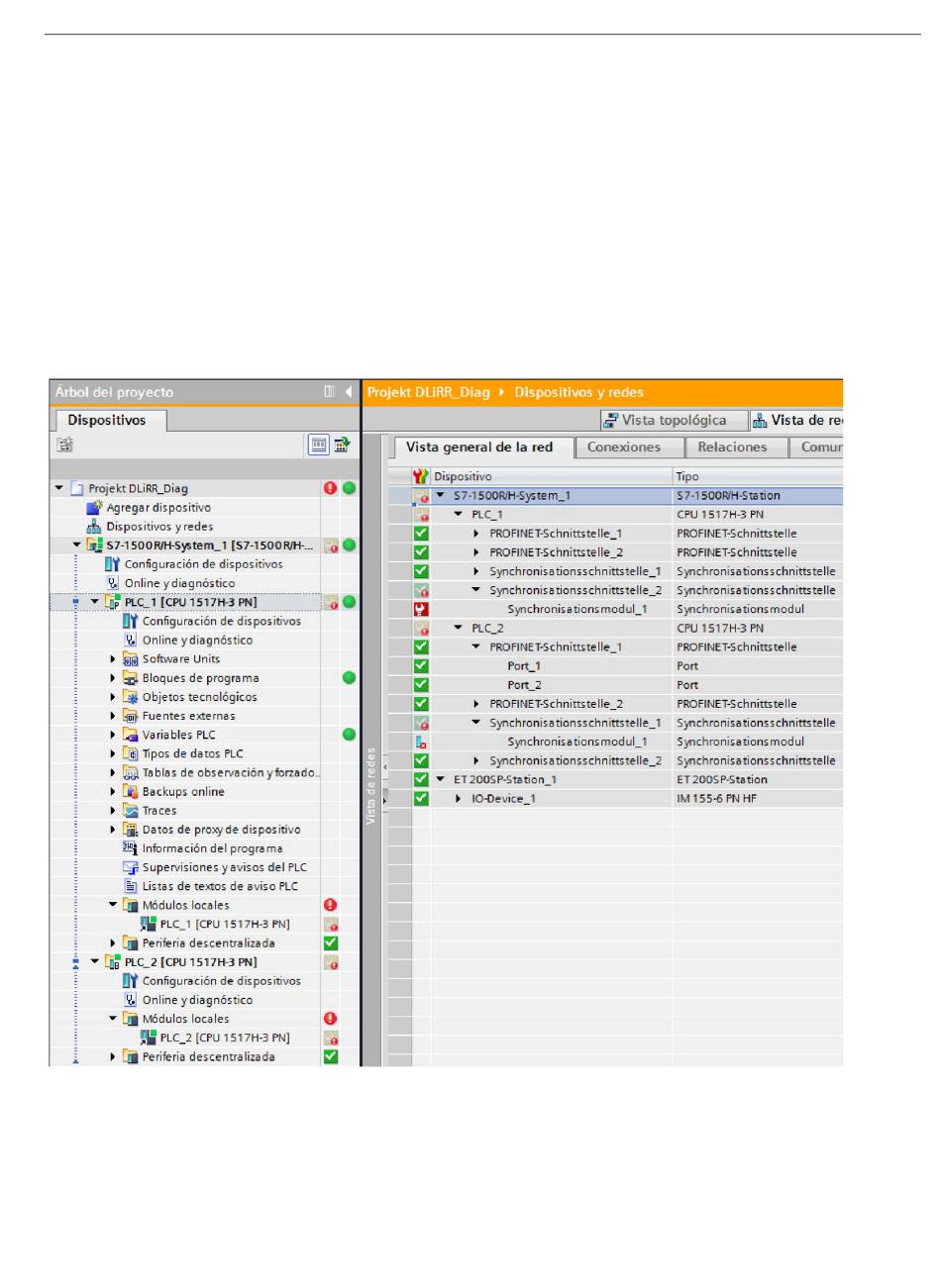Image resolution: width=941 pixels, height=1288 pixels.
Task: Click the Software Units folder icon
Action: tap(131, 659)
